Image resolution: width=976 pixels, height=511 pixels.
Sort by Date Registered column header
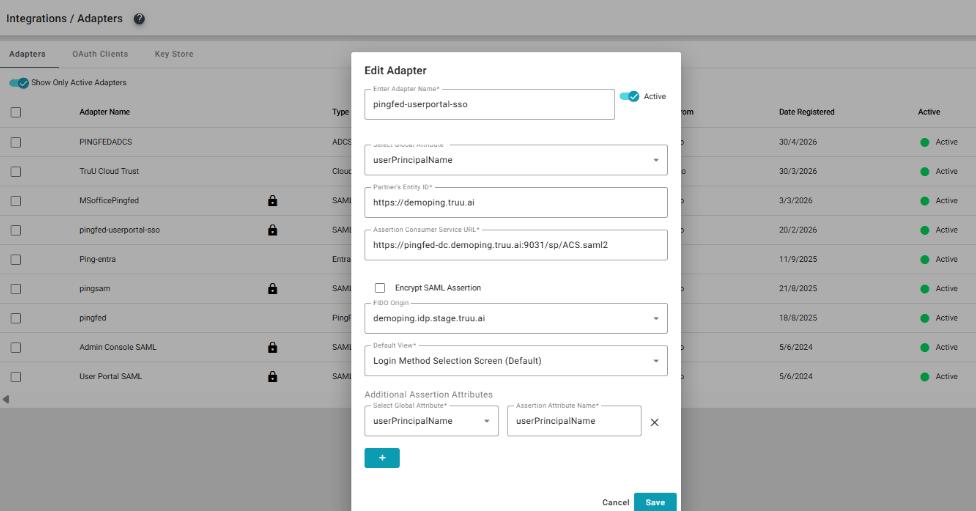pos(807,112)
